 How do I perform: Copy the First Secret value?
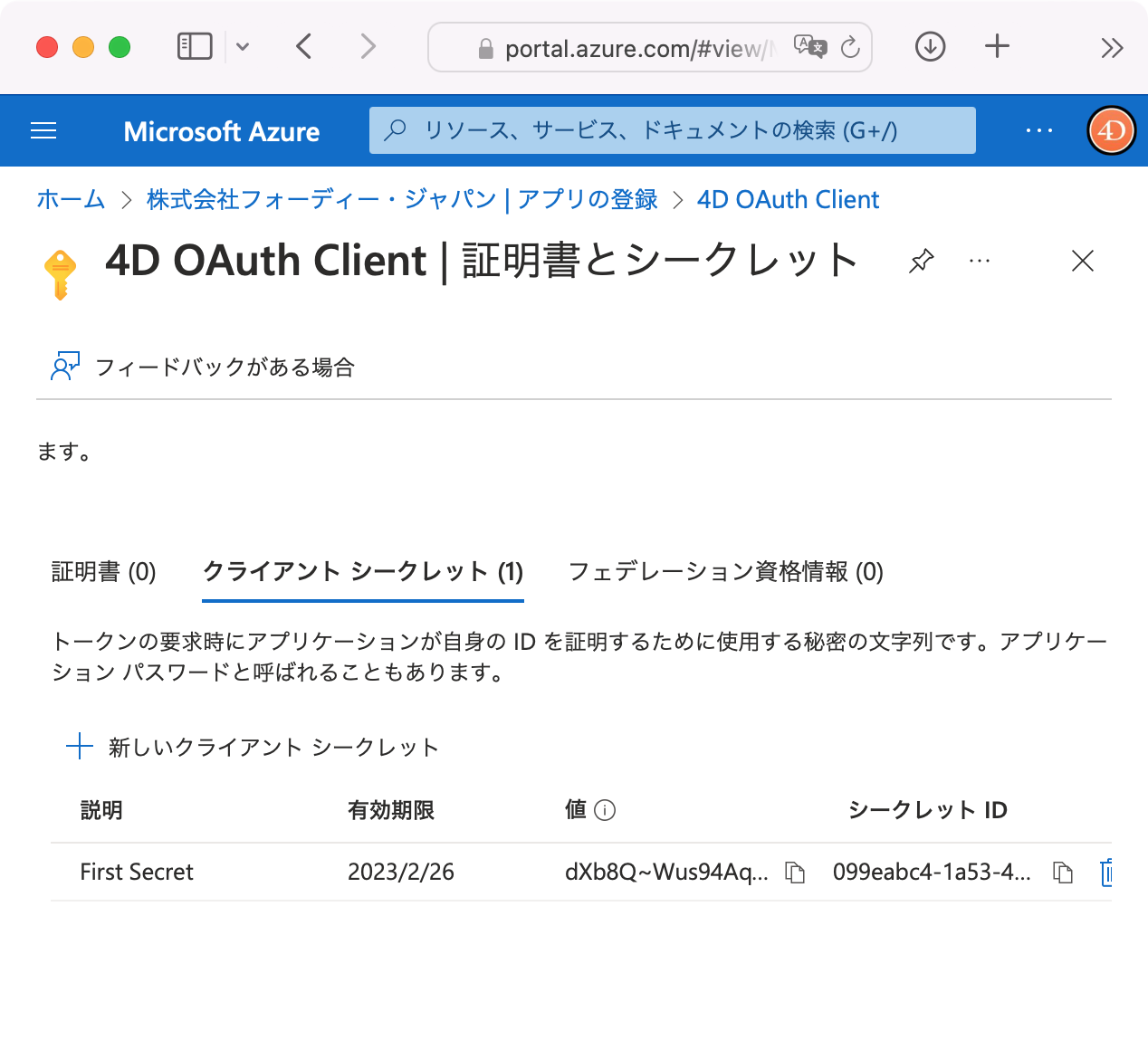[x=794, y=873]
